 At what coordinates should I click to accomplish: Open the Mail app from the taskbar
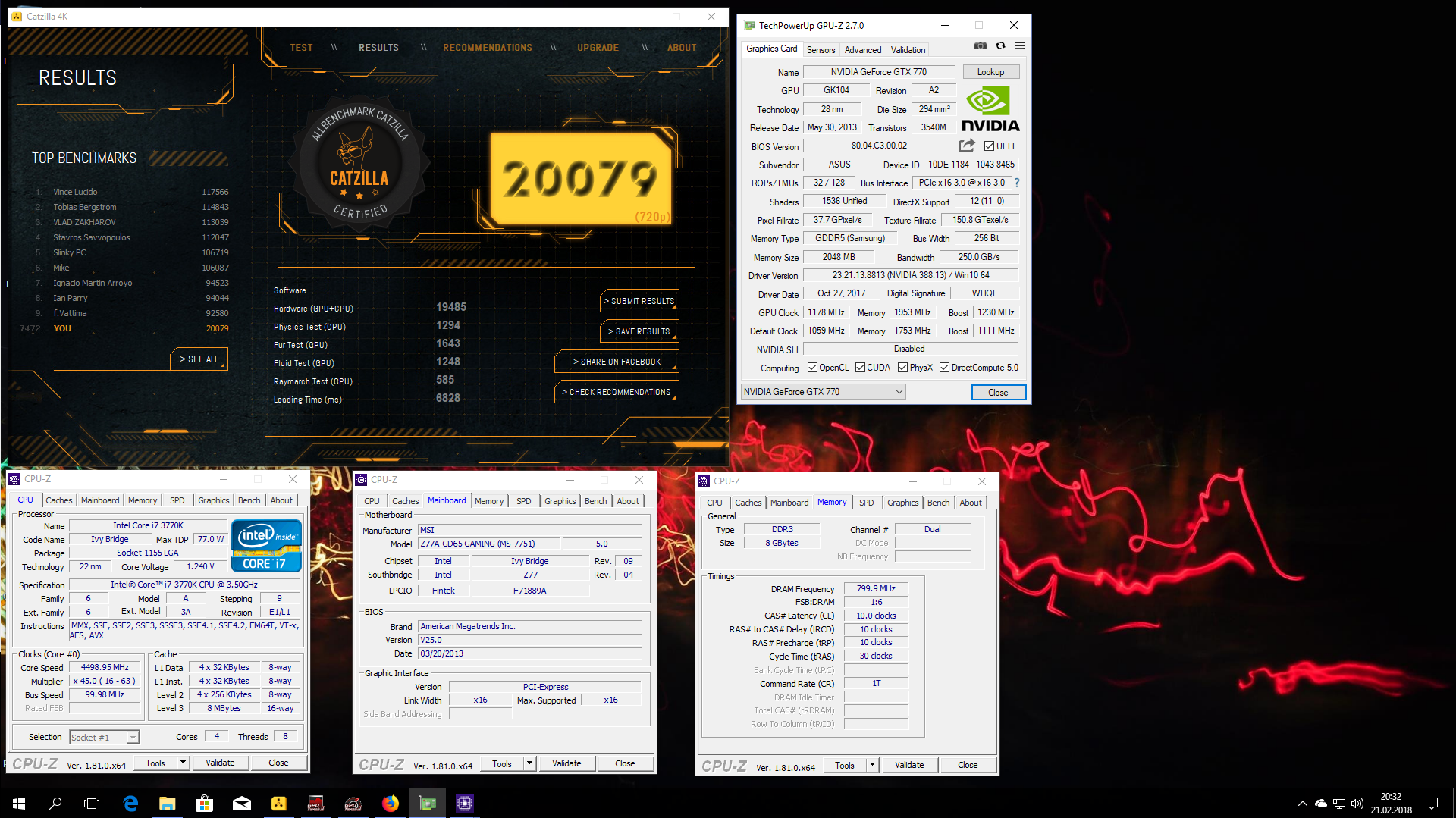[241, 804]
